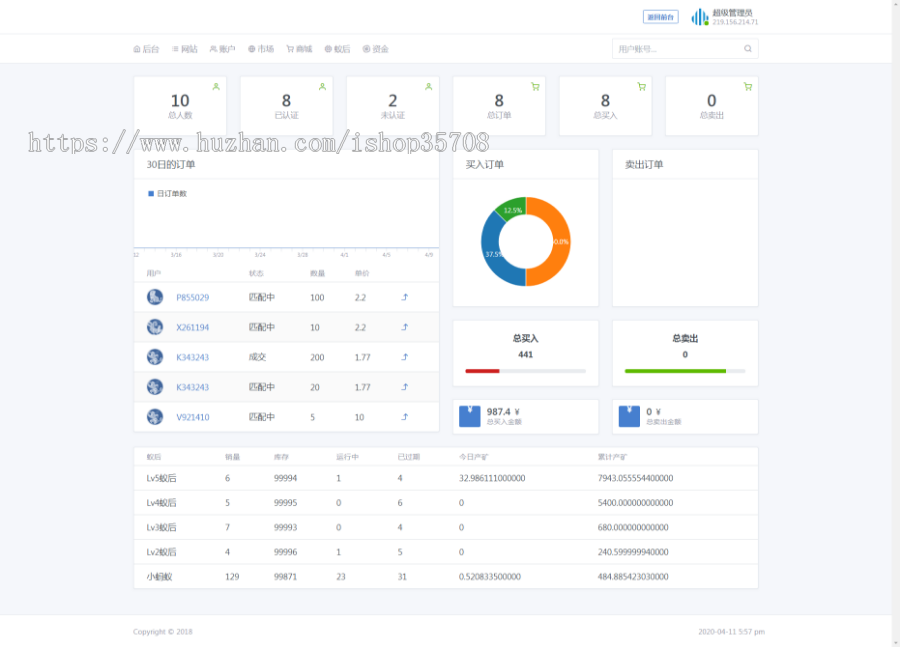Expand the 市场 navigation menu
Image resolution: width=900 pixels, height=648 pixels.
coord(261,49)
